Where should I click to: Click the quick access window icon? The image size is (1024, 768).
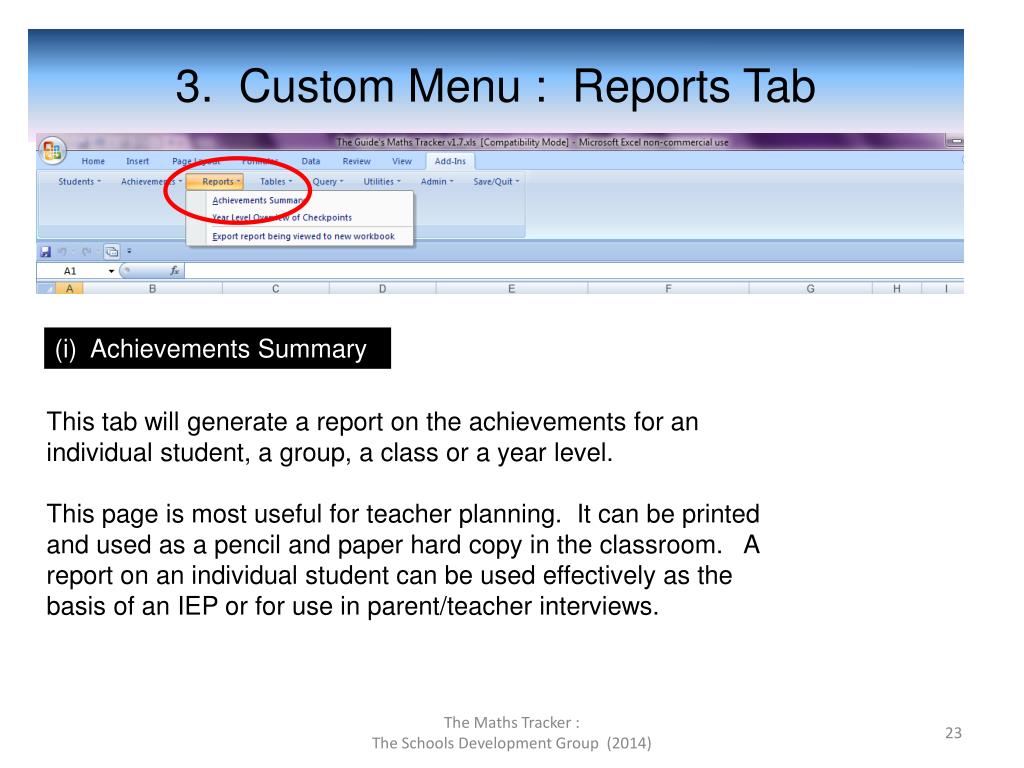coord(112,251)
